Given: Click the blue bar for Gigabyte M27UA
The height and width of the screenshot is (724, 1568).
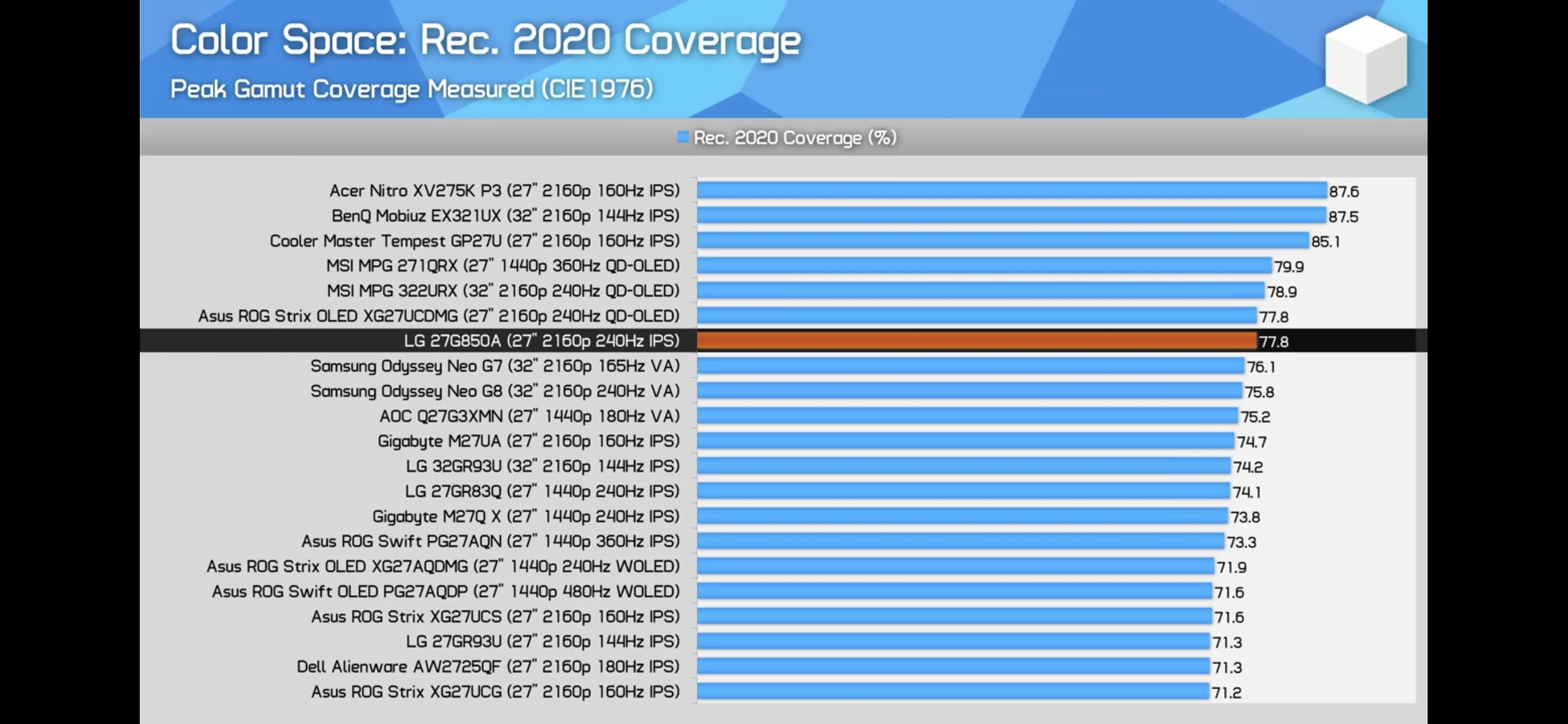Looking at the screenshot, I should pyautogui.click(x=966, y=440).
